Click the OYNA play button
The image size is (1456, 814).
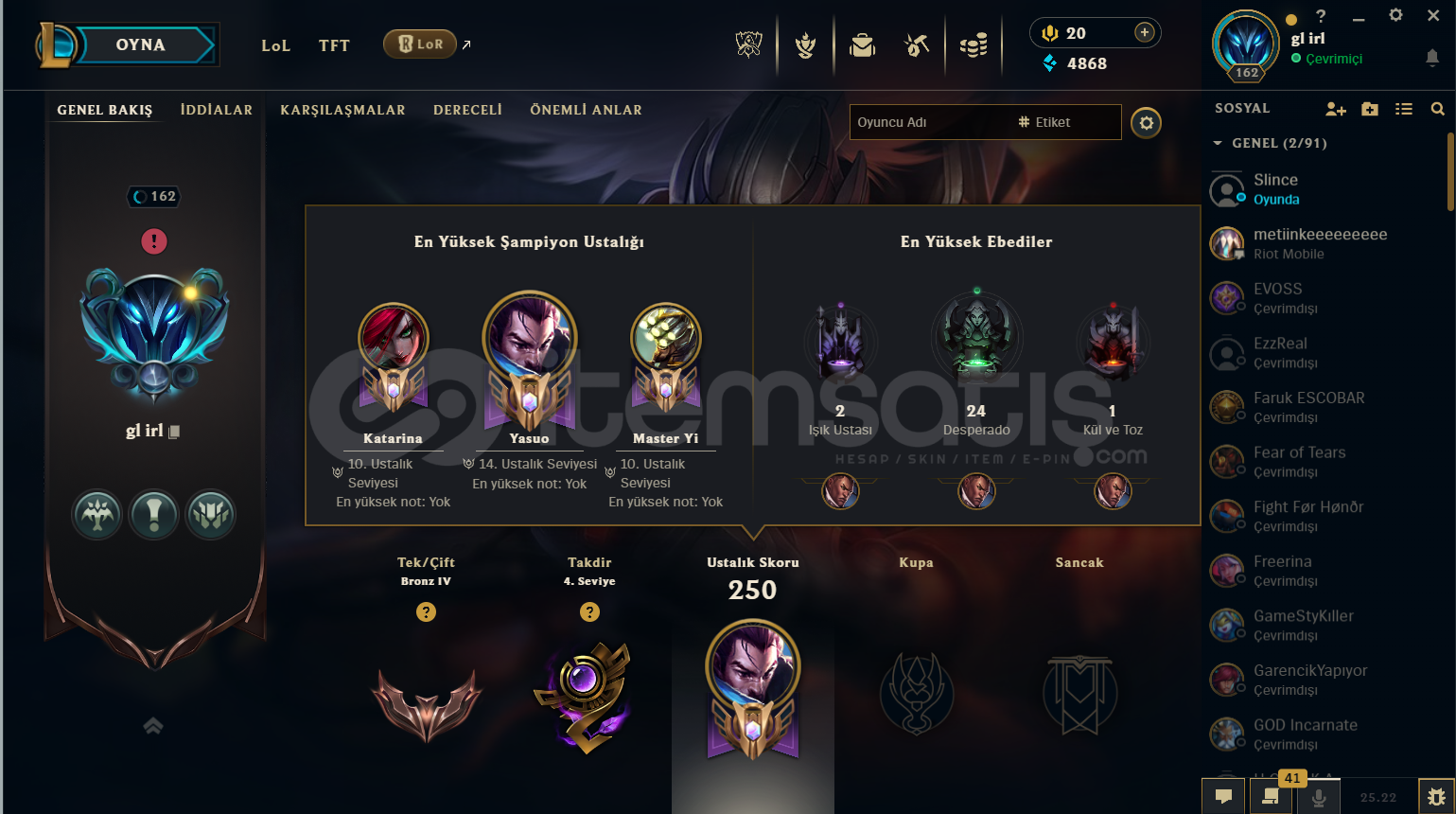140,44
